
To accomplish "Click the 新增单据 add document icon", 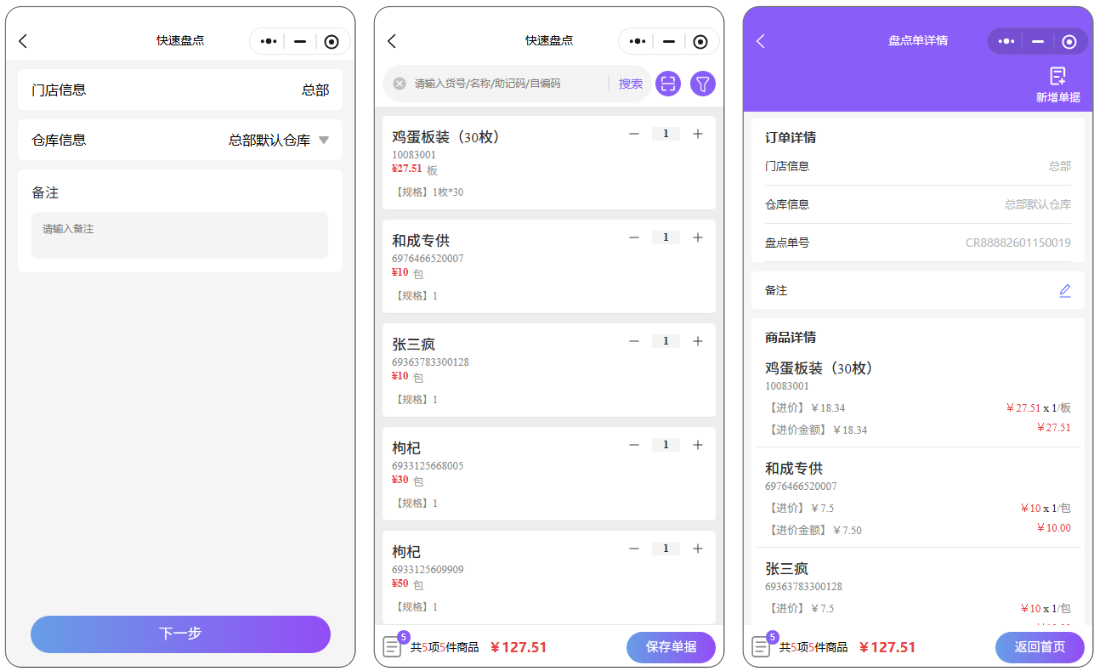I will pyautogui.click(x=1057, y=77).
